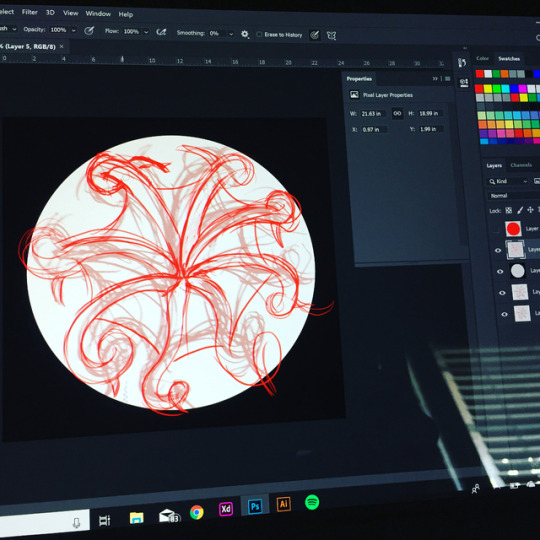Select Layers tab

[x=494, y=166]
